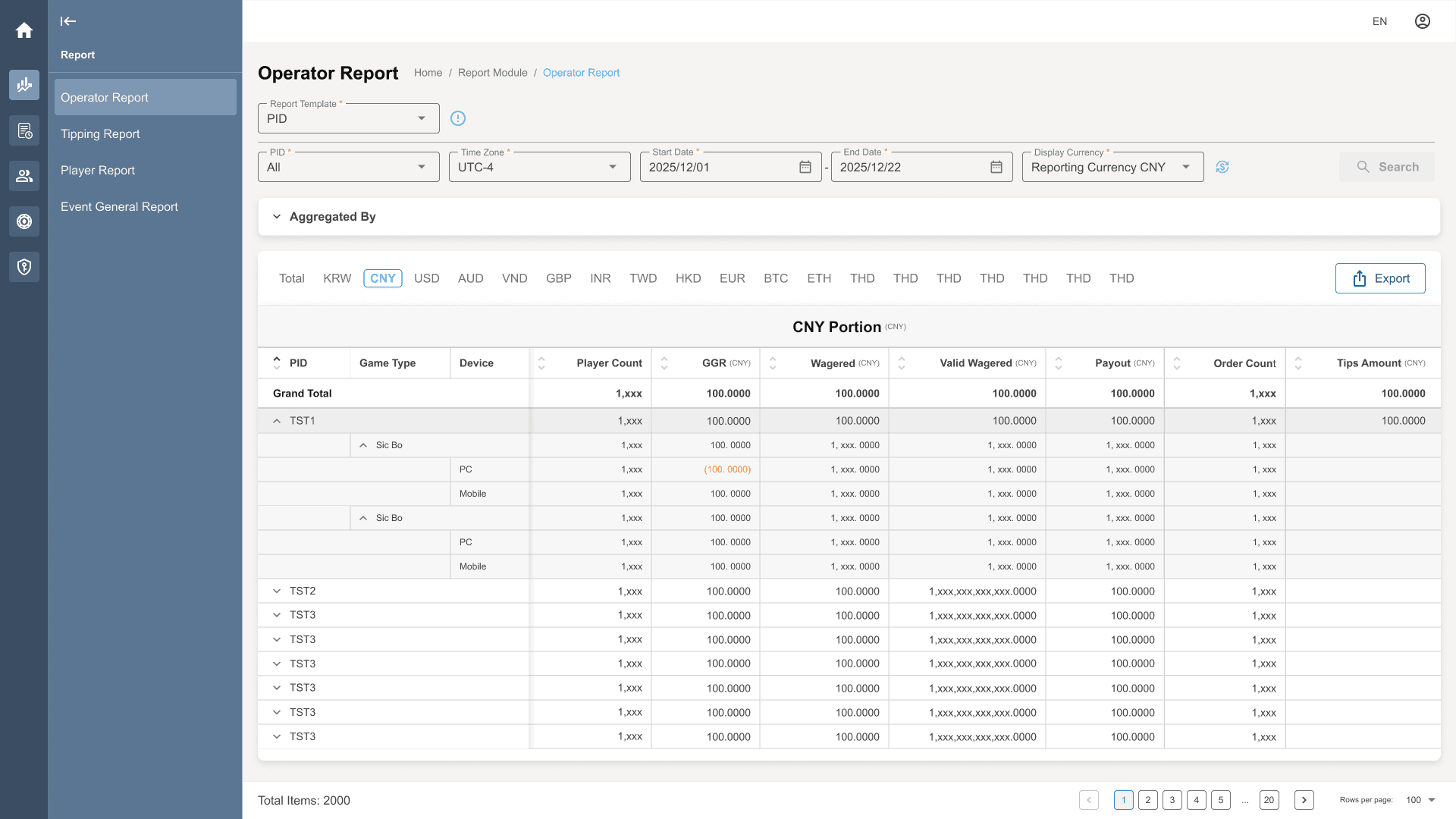Click the info icon beside Report Template
This screenshot has height=819, width=1456.
[x=458, y=118]
